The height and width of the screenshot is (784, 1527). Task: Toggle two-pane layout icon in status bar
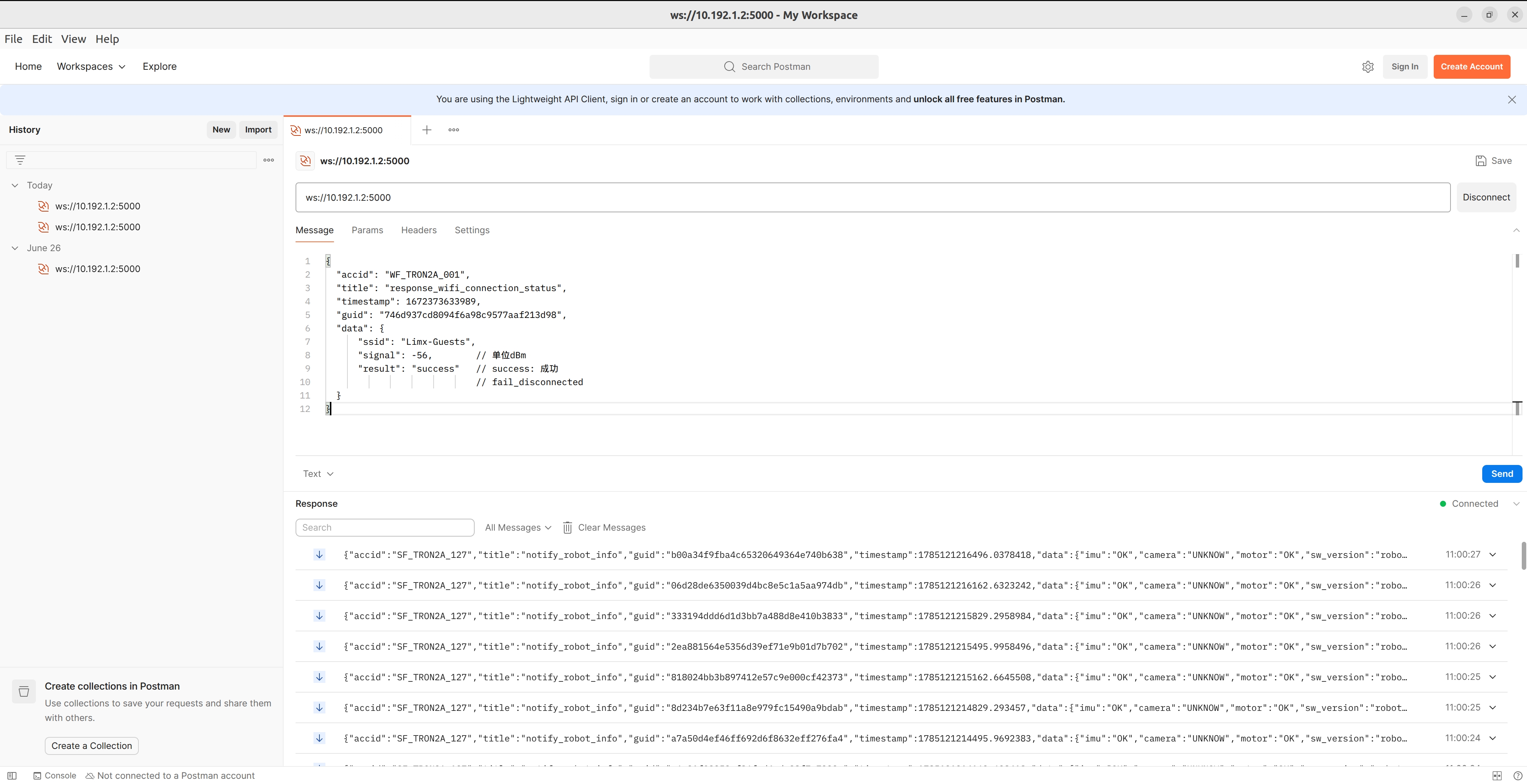(x=1497, y=776)
